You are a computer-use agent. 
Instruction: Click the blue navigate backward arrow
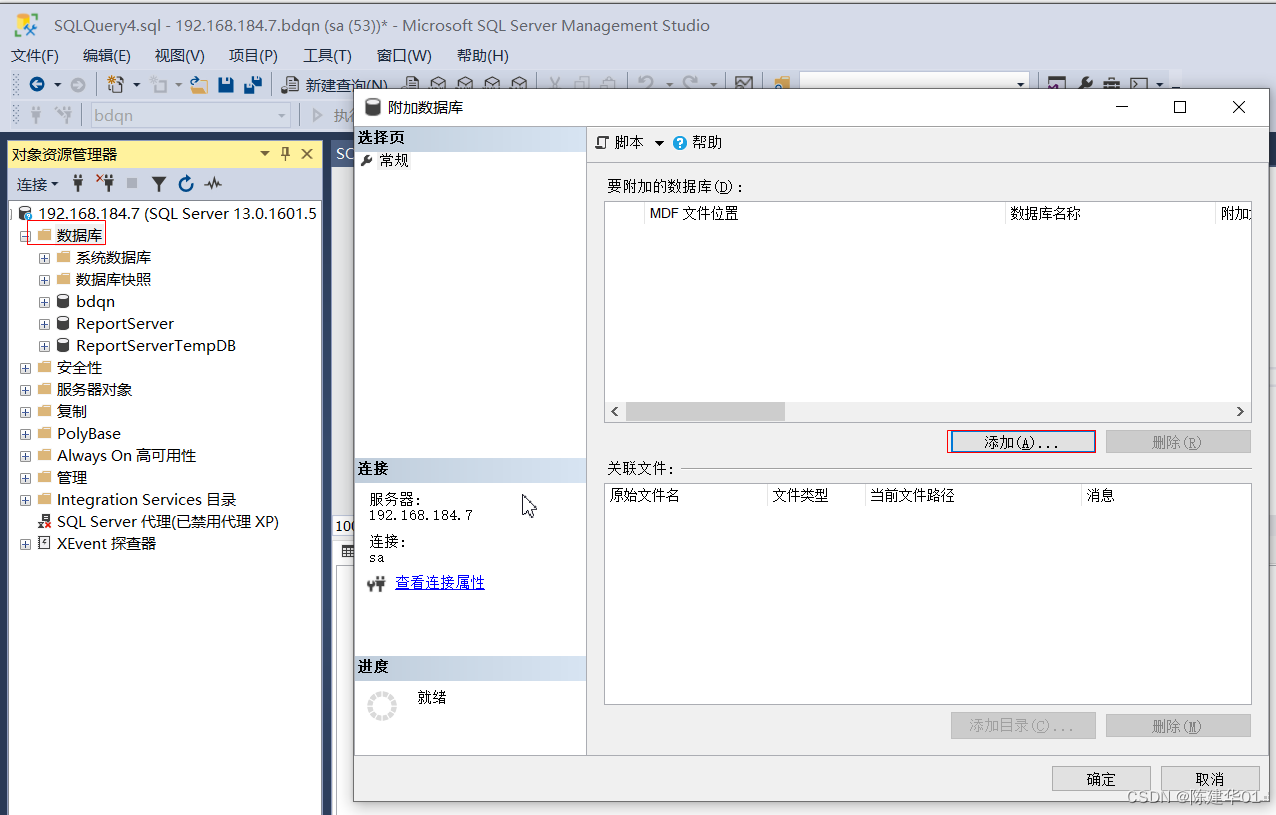pyautogui.click(x=37, y=85)
